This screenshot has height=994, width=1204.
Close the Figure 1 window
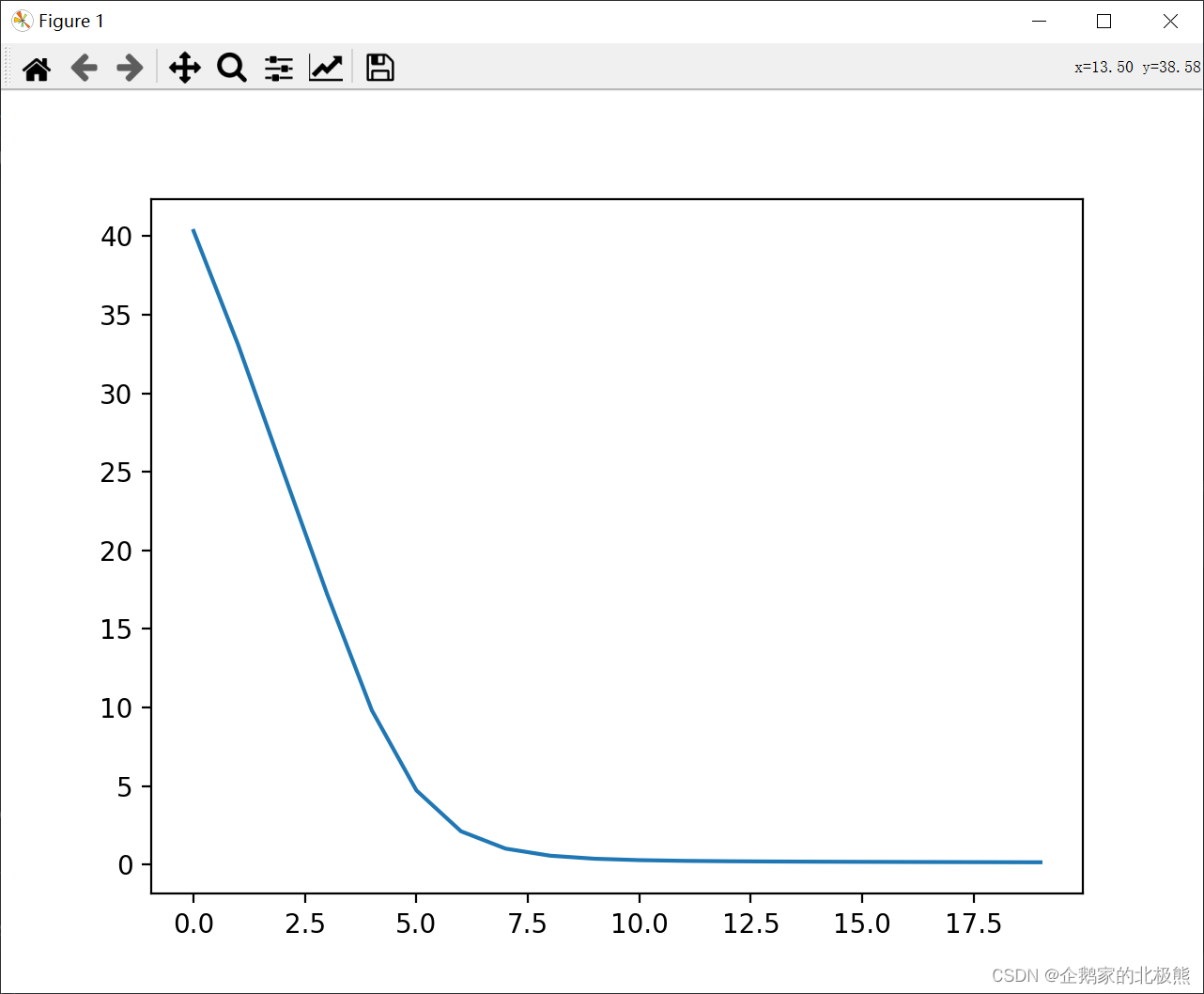tap(1170, 21)
